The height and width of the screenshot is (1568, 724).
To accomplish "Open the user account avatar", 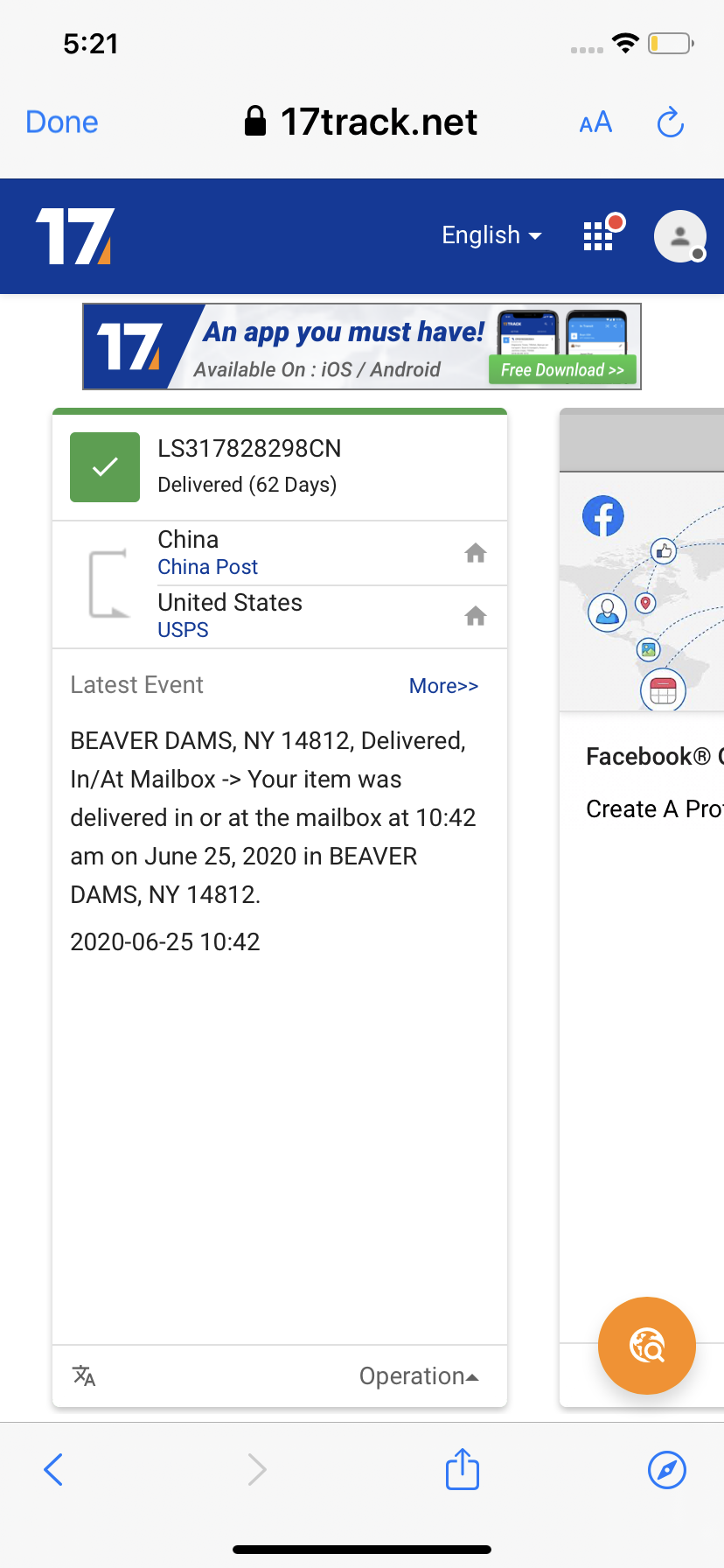I will pos(680,236).
